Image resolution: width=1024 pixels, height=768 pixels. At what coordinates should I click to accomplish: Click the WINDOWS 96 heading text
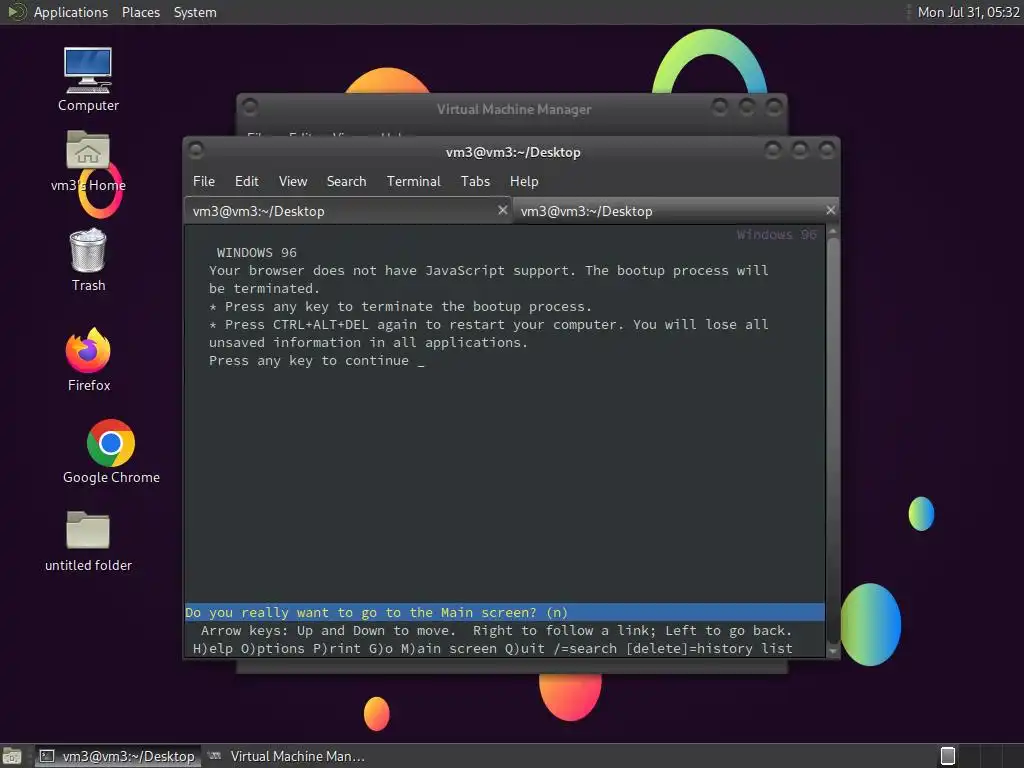257,253
